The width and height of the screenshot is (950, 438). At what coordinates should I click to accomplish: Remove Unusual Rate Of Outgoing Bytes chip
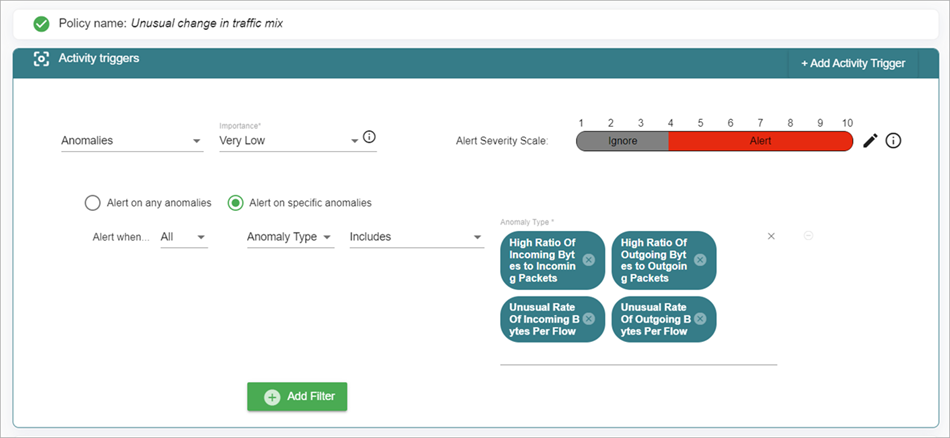[x=700, y=319]
